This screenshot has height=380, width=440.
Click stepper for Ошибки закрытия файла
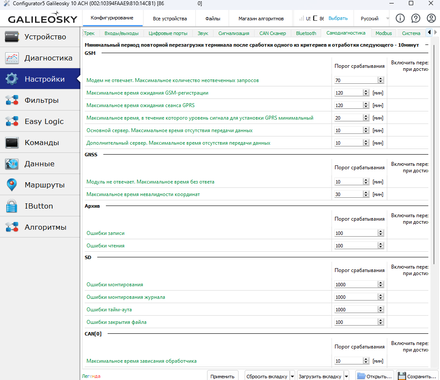(381, 322)
